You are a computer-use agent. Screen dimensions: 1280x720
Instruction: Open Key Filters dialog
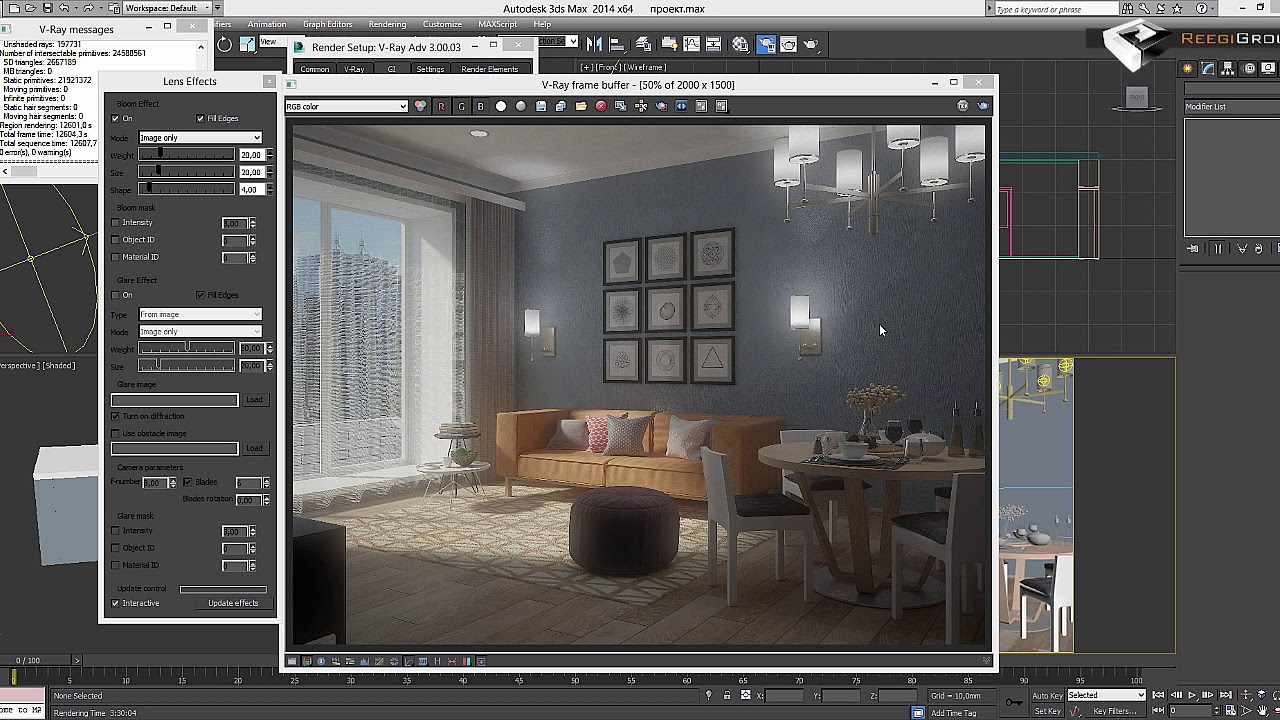[1115, 711]
